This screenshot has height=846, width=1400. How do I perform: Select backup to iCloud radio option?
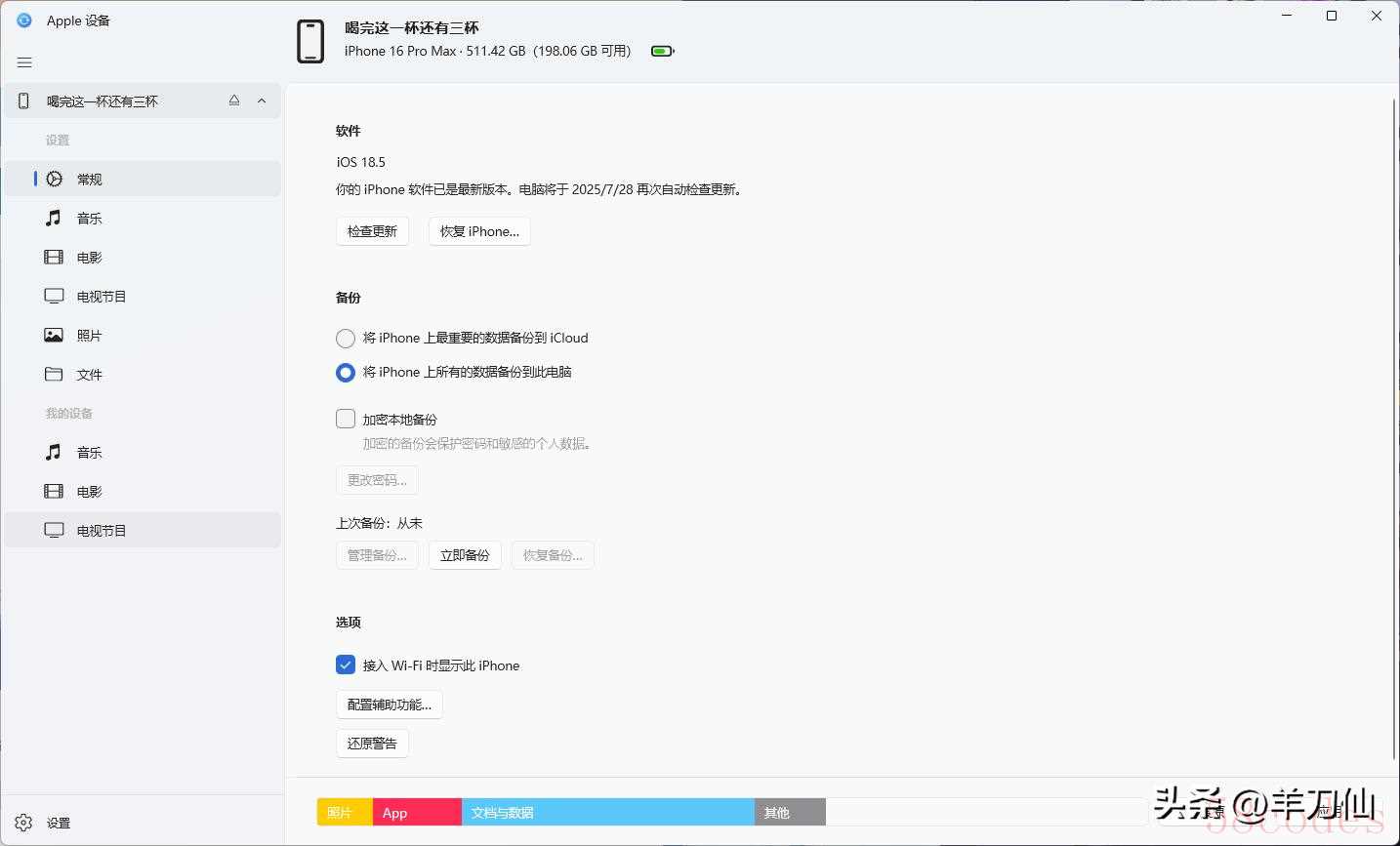click(x=345, y=339)
